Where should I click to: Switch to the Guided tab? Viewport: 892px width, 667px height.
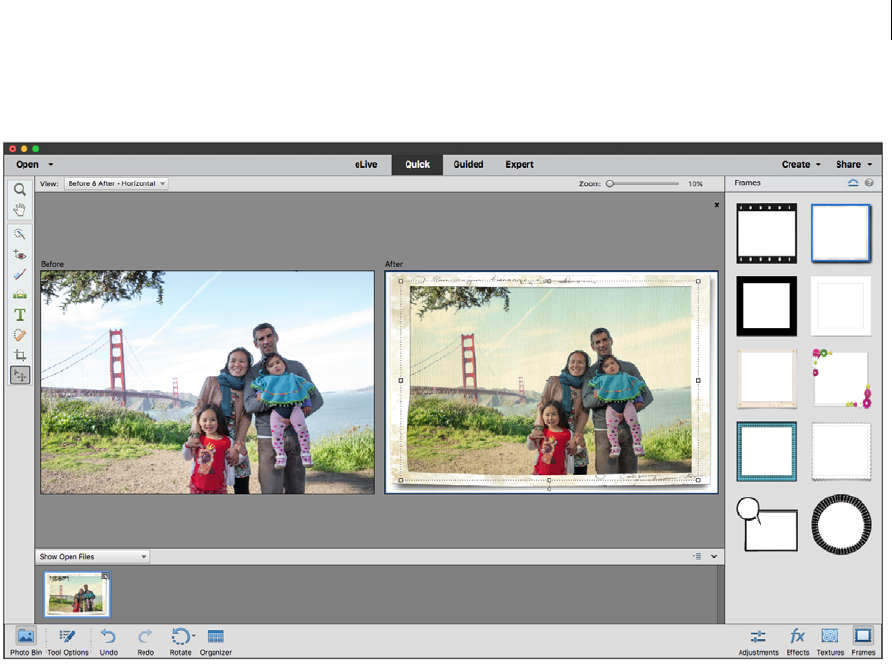point(468,164)
